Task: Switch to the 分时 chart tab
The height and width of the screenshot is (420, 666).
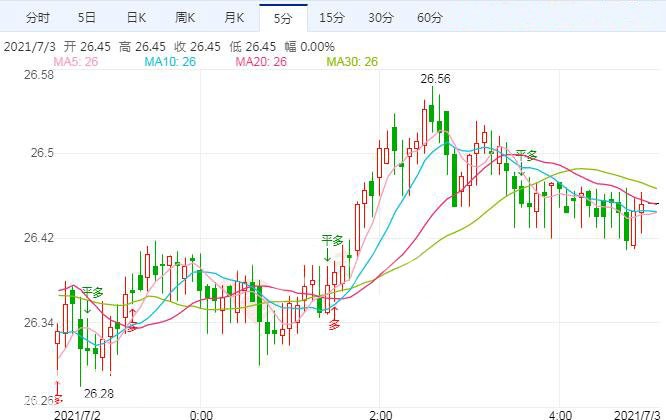Action: pyautogui.click(x=37, y=18)
